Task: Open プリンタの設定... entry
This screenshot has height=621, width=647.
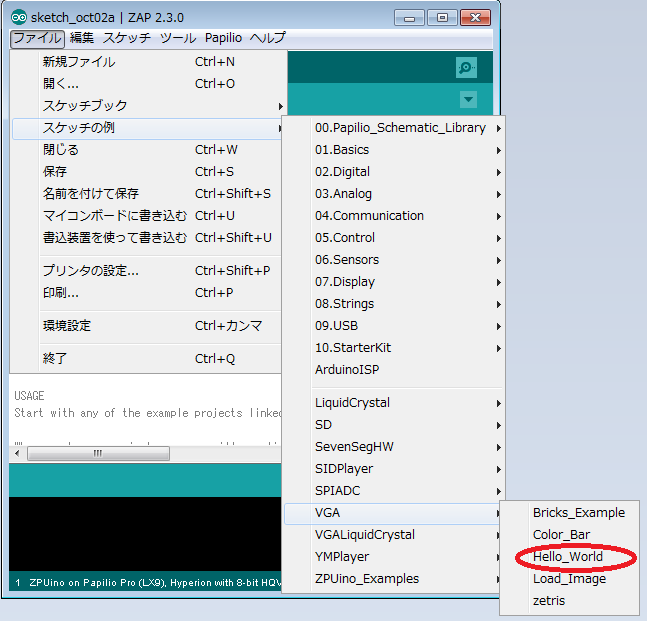Action: pos(148,271)
